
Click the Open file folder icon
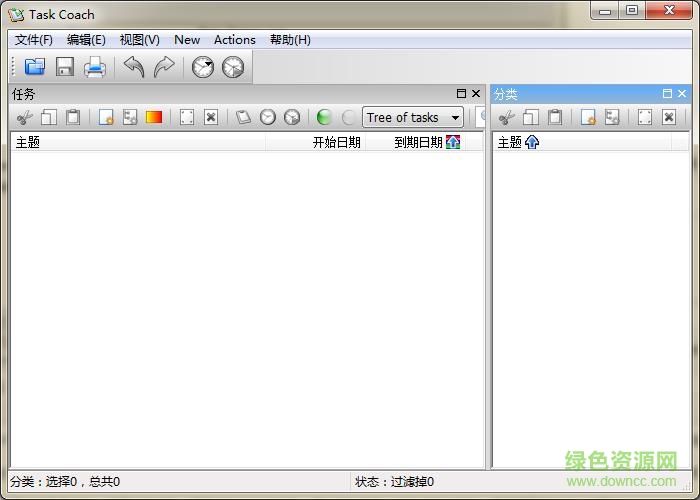click(35, 67)
